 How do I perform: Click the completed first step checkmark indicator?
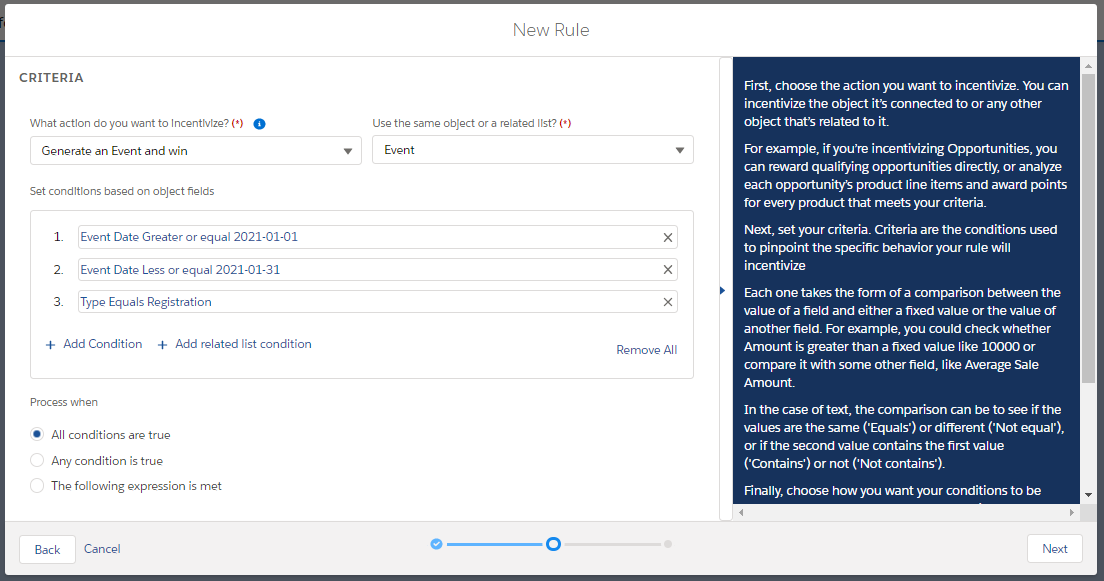pos(437,544)
